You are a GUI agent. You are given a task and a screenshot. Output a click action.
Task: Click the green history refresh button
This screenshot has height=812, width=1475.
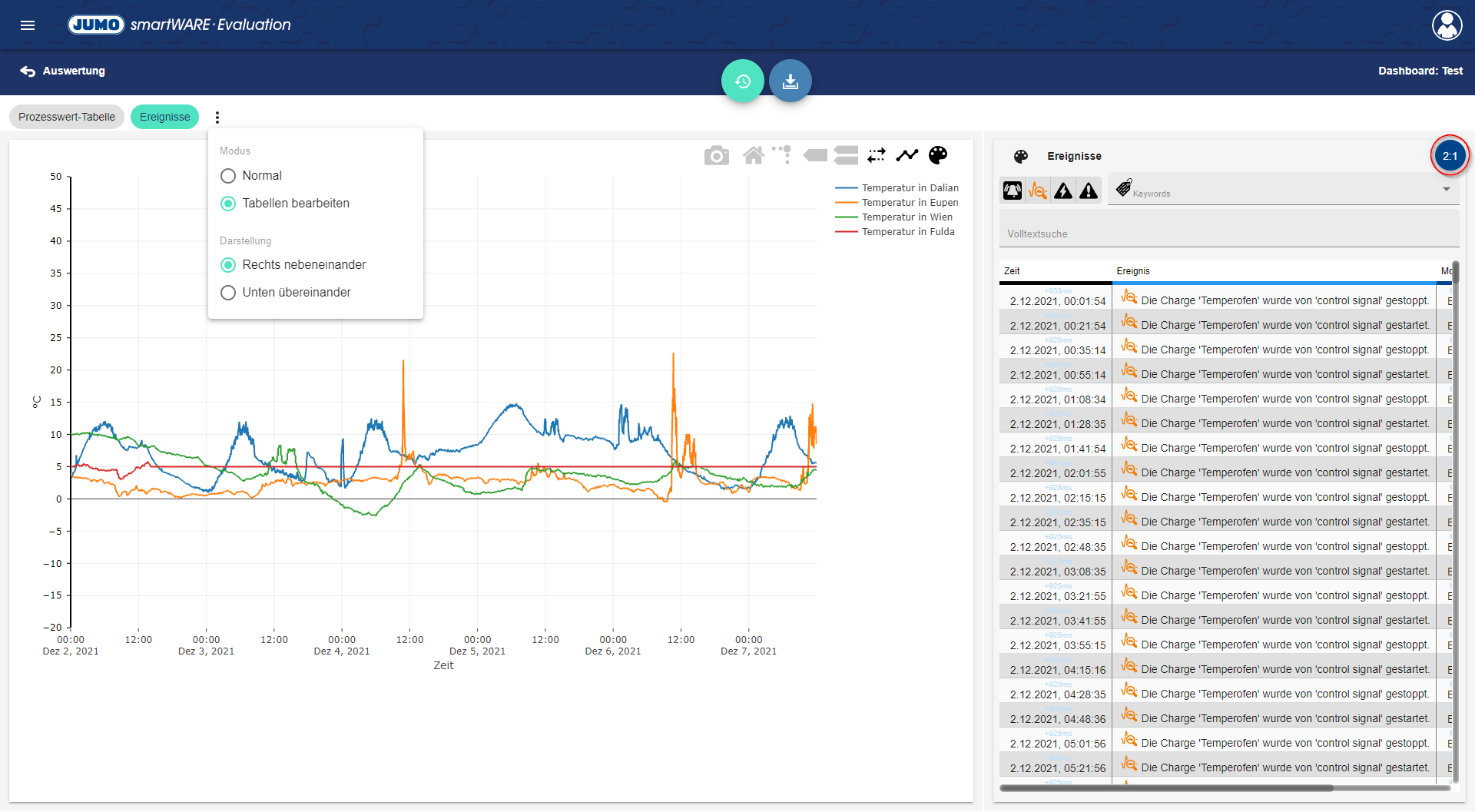742,81
